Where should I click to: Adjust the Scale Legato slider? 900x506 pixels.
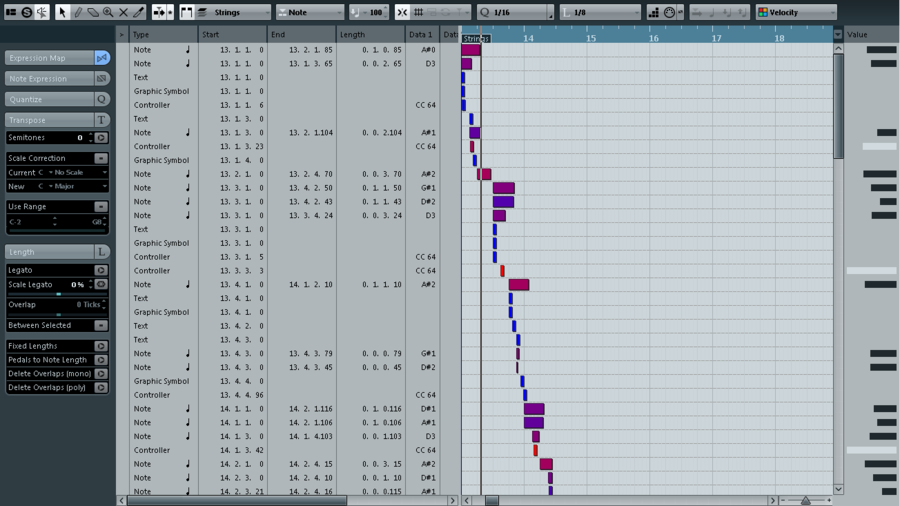coord(59,294)
